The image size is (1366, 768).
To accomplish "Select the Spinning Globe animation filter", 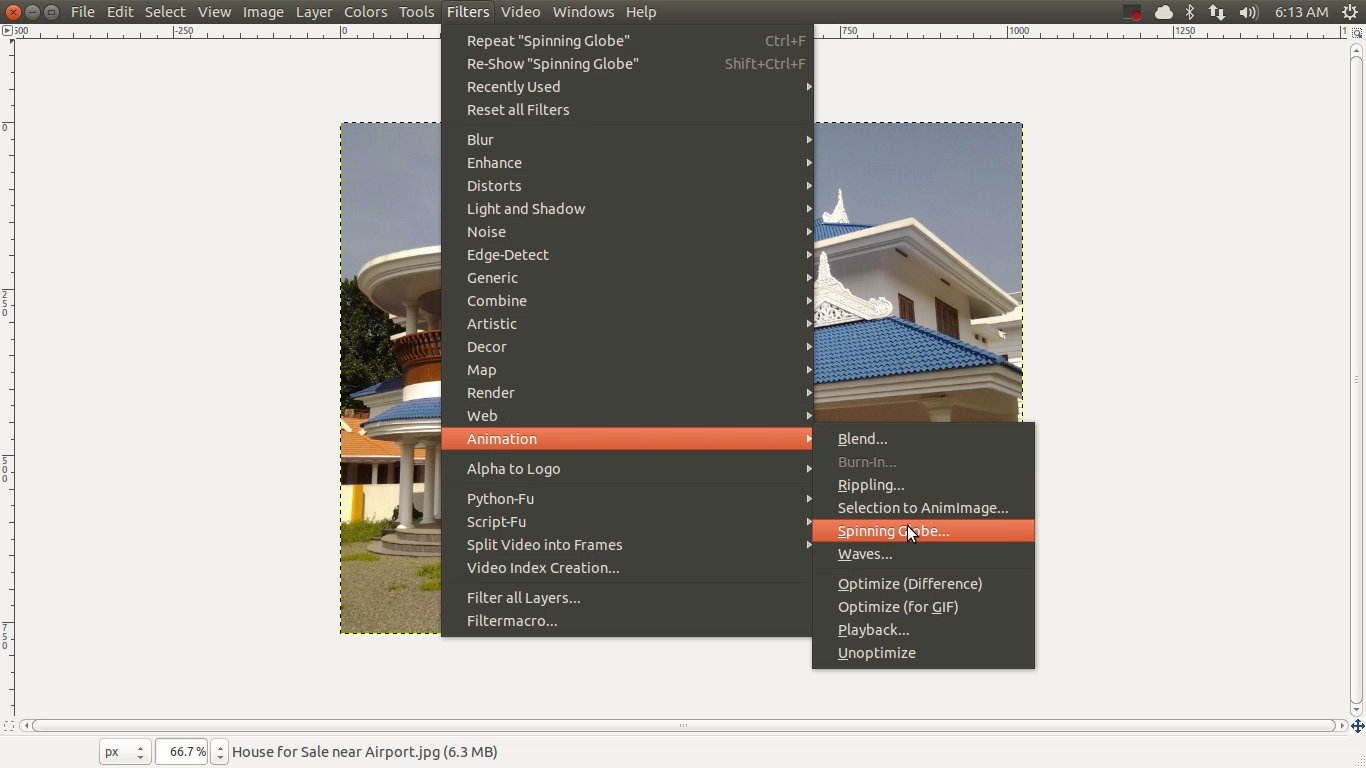I will pos(893,531).
